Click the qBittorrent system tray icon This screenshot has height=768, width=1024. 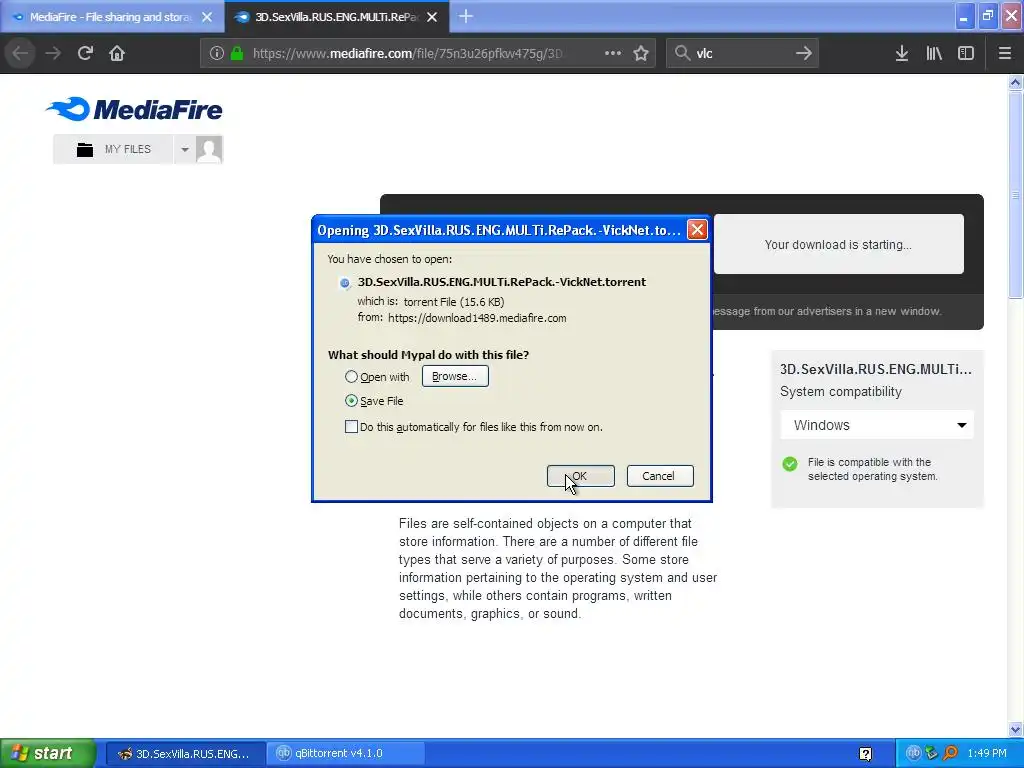click(914, 753)
